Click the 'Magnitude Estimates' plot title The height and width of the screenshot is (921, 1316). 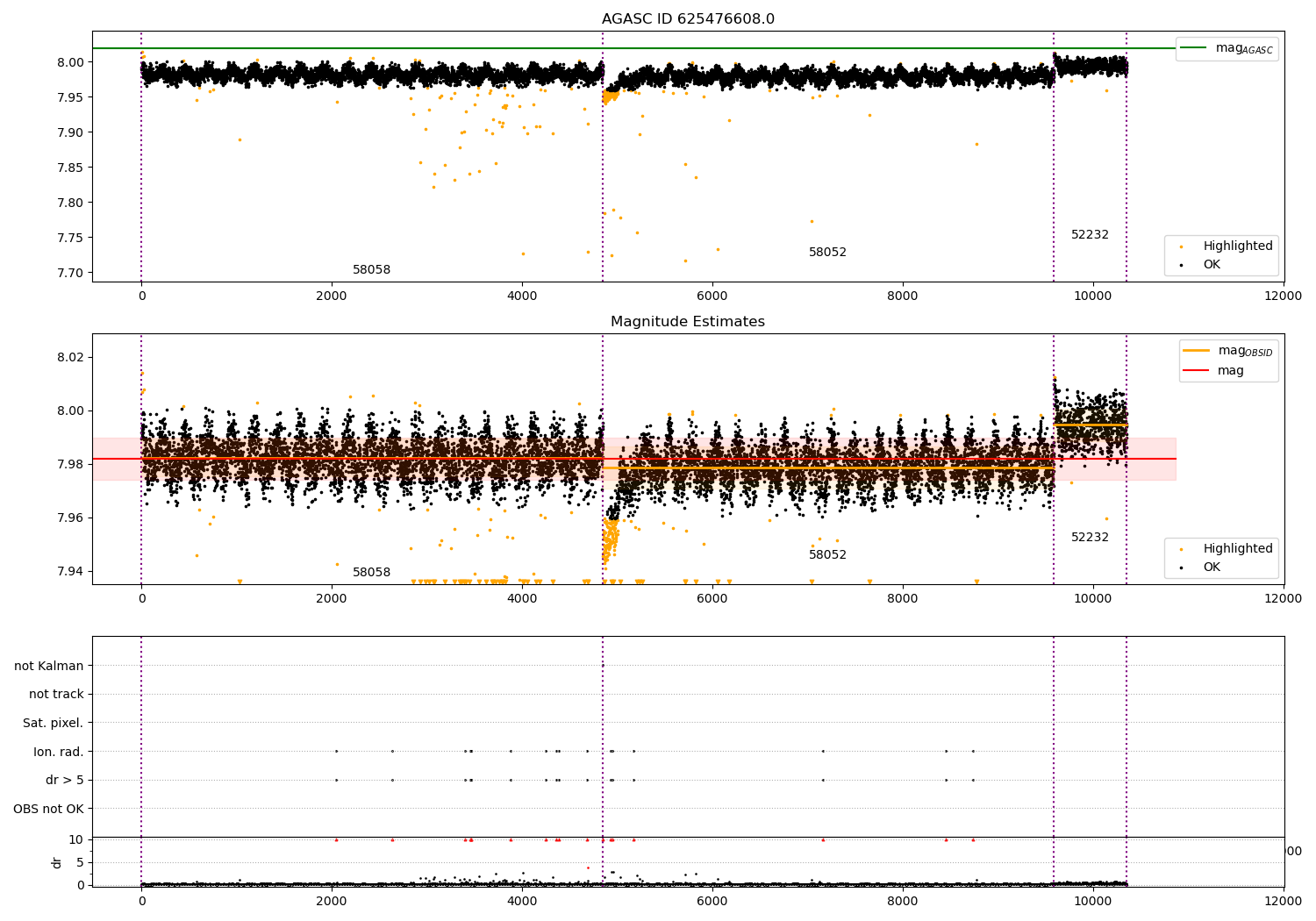point(688,322)
